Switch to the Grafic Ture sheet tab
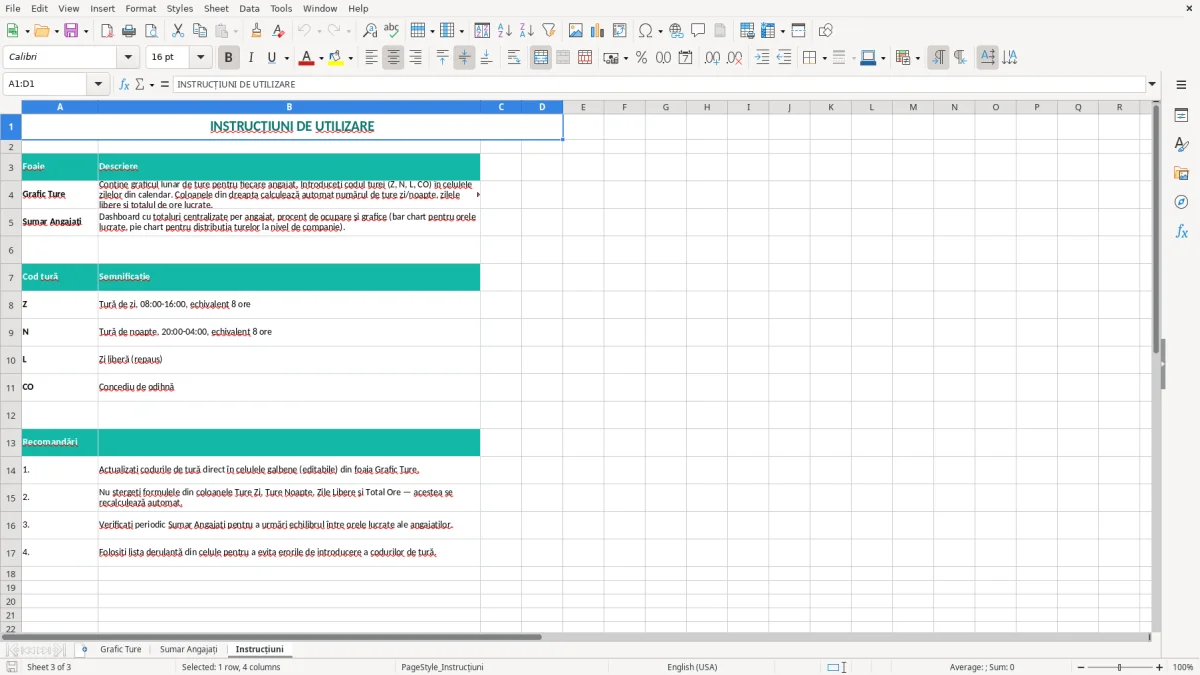Screen dimensions: 1200x675 point(121,650)
